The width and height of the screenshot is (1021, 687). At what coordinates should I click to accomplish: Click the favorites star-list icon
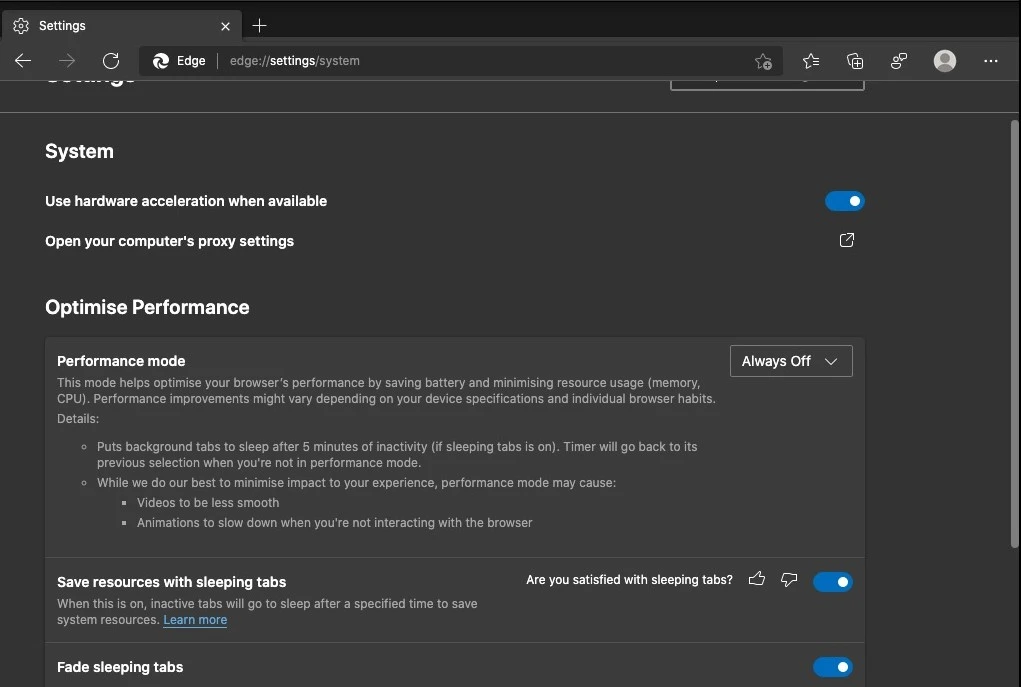(810, 60)
